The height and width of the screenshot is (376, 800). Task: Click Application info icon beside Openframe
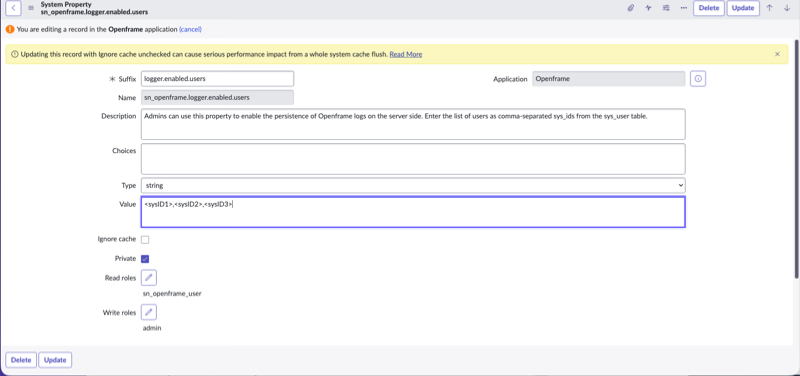pyautogui.click(x=698, y=79)
